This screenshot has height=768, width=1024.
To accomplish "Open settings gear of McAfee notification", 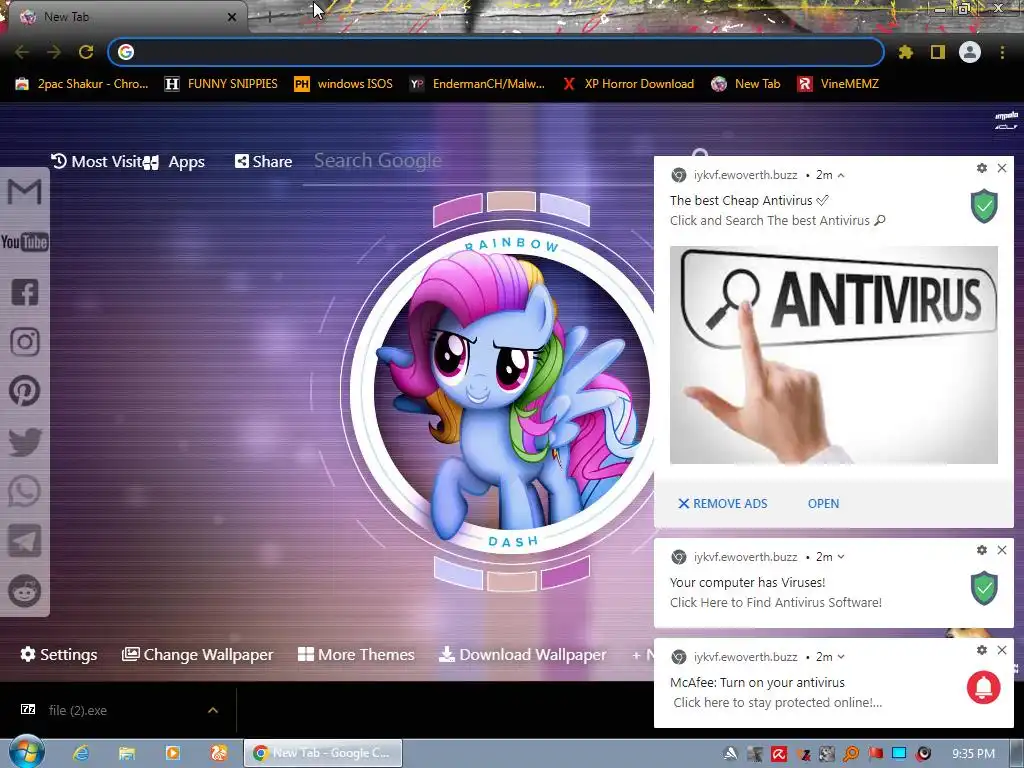I will 982,650.
